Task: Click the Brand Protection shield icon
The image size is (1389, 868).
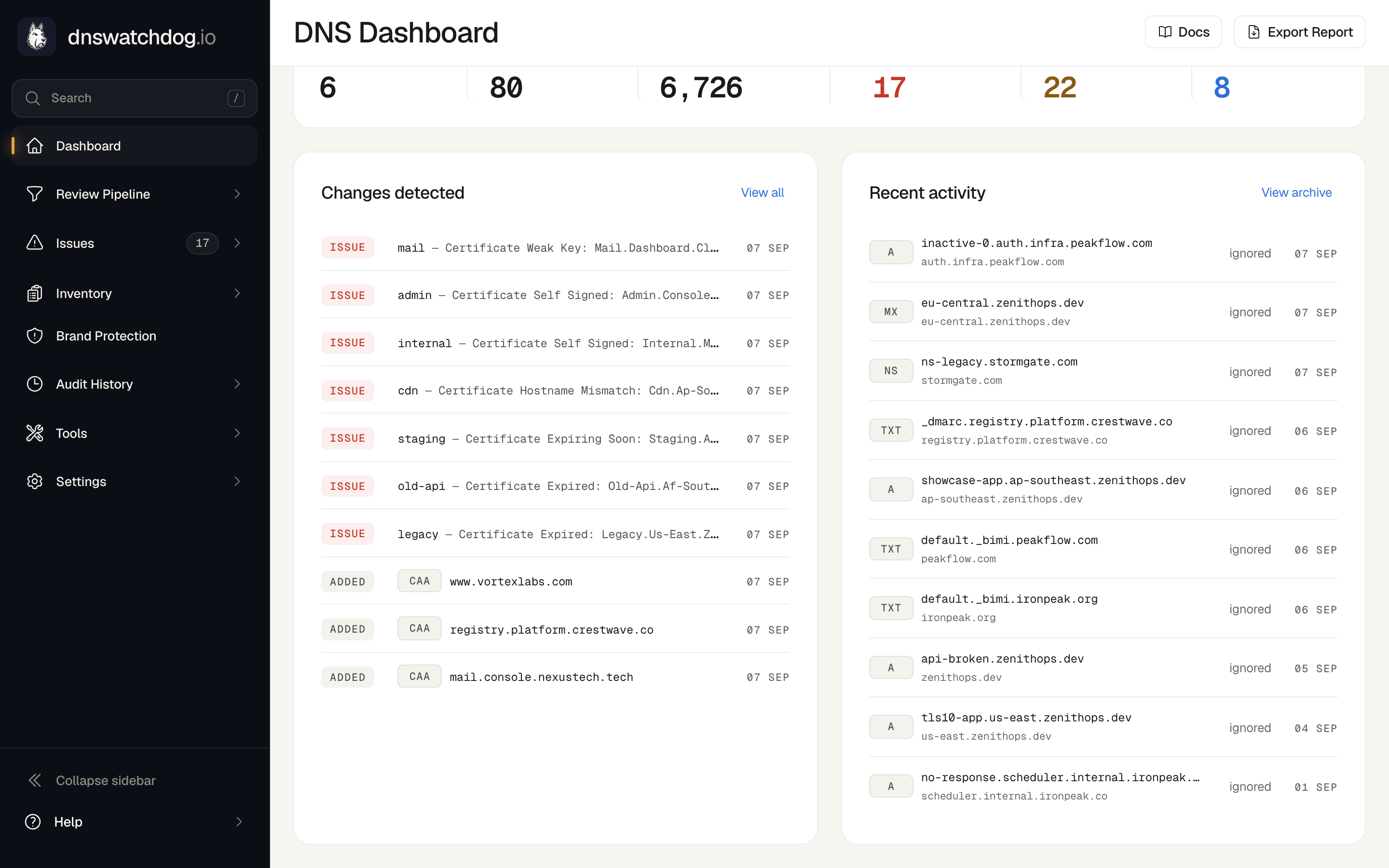Action: pos(34,336)
